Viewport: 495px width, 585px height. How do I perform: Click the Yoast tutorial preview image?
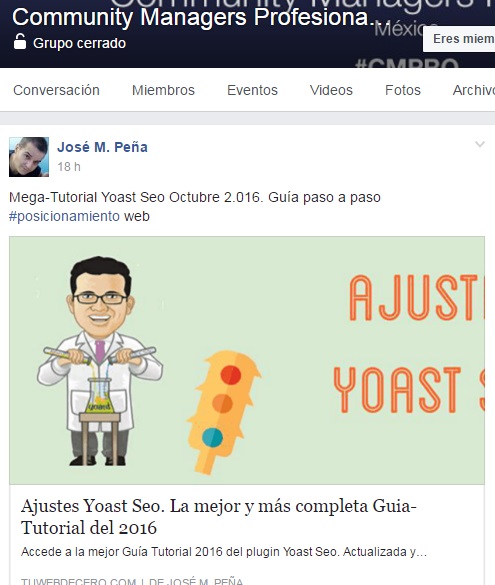click(x=247, y=360)
